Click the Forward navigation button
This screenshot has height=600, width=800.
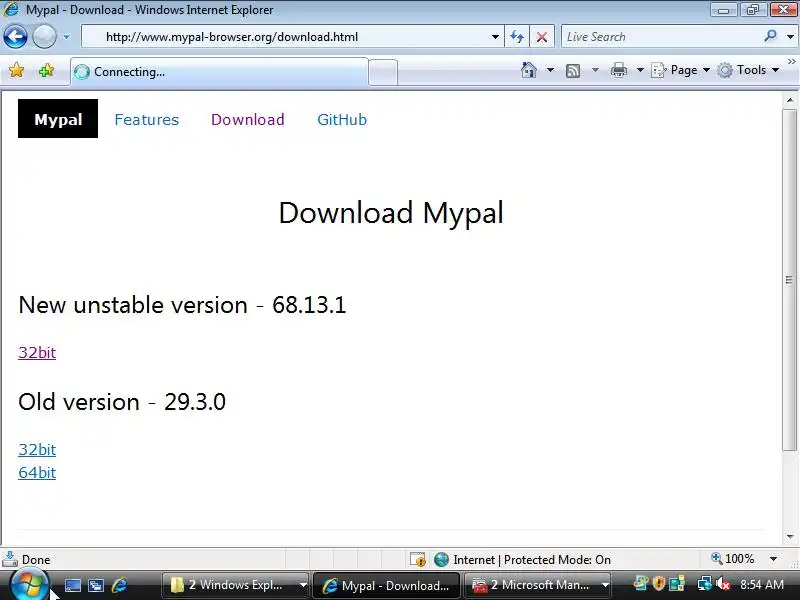44,37
